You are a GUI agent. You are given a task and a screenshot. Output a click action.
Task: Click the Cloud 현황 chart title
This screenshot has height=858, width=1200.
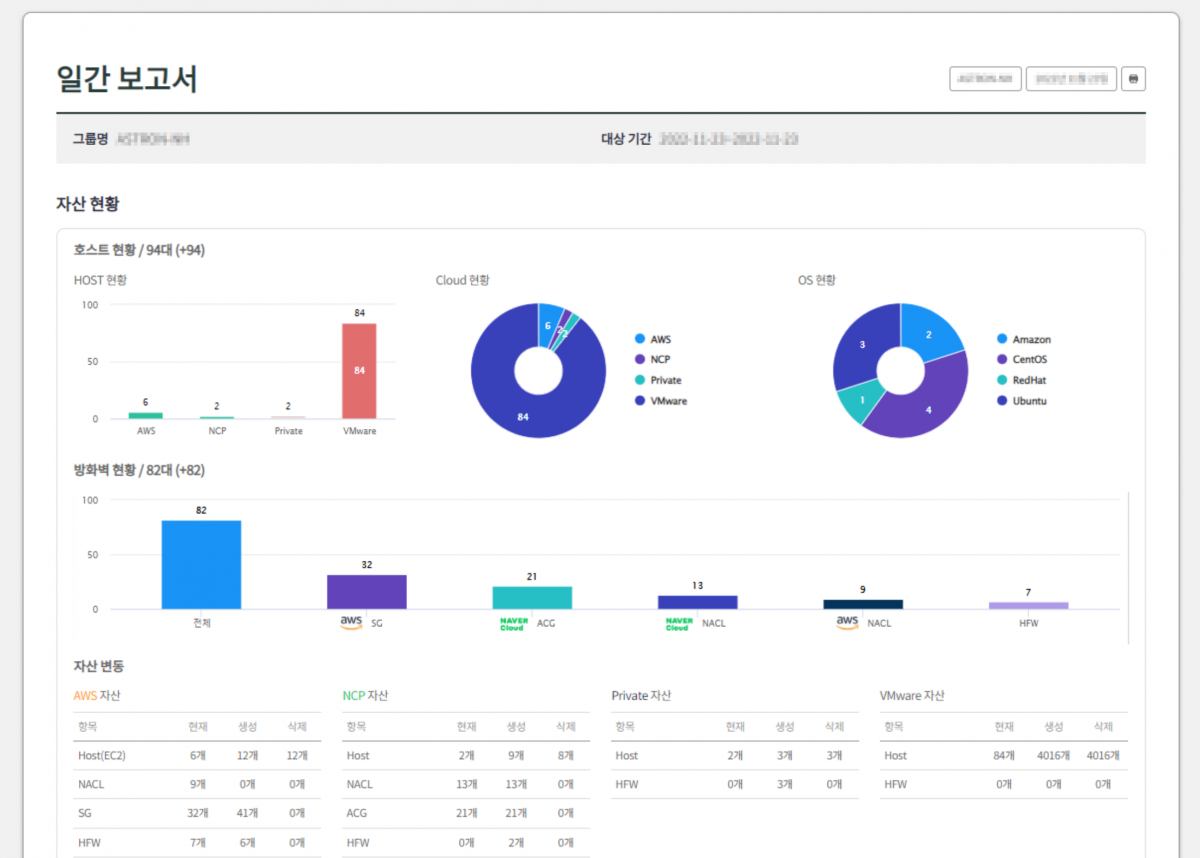point(463,280)
